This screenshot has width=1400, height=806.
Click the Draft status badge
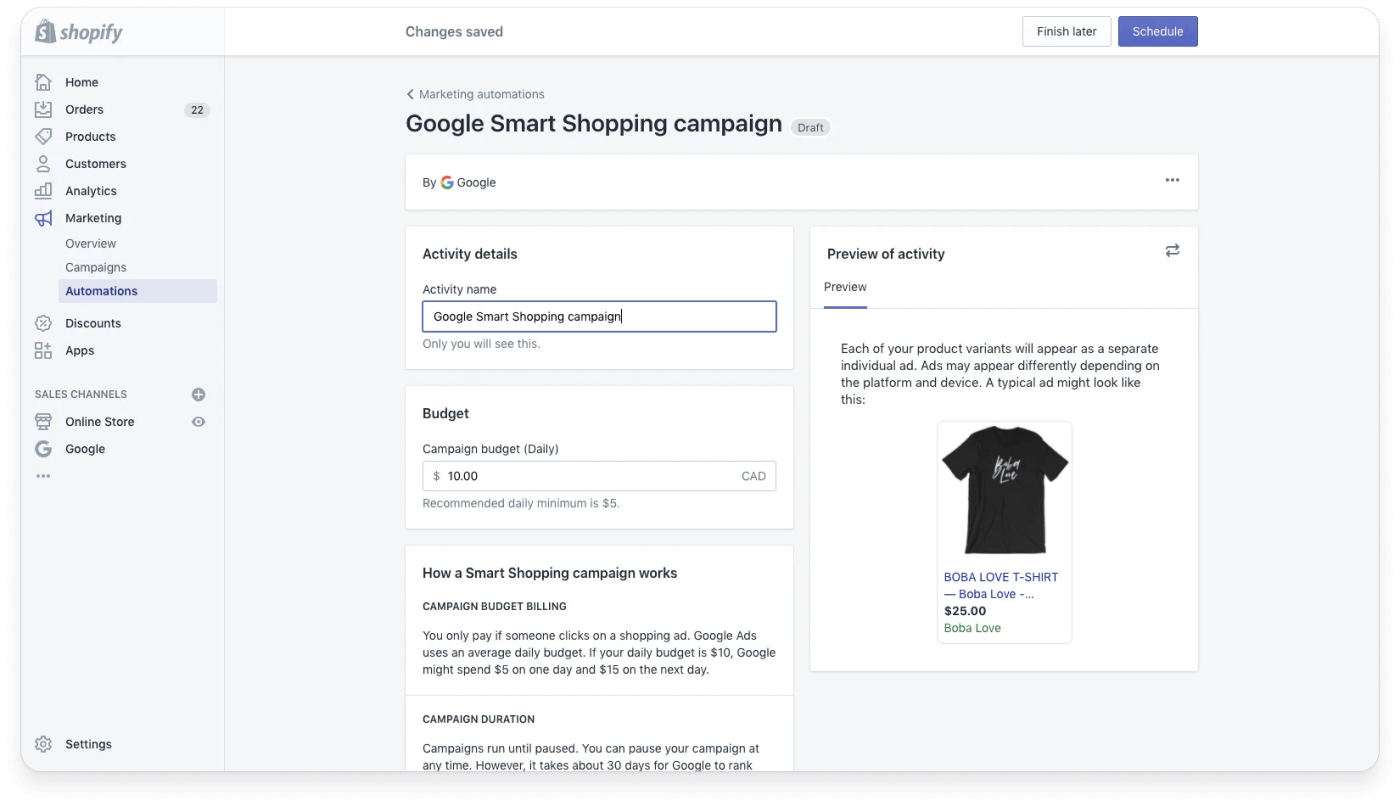810,127
